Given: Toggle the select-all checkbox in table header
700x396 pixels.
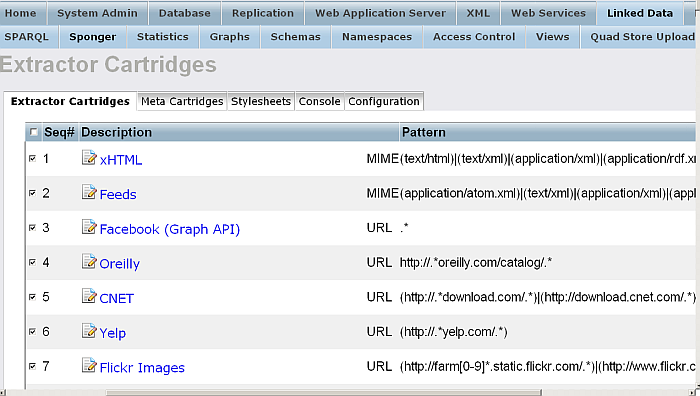Looking at the screenshot, I should (x=33, y=132).
